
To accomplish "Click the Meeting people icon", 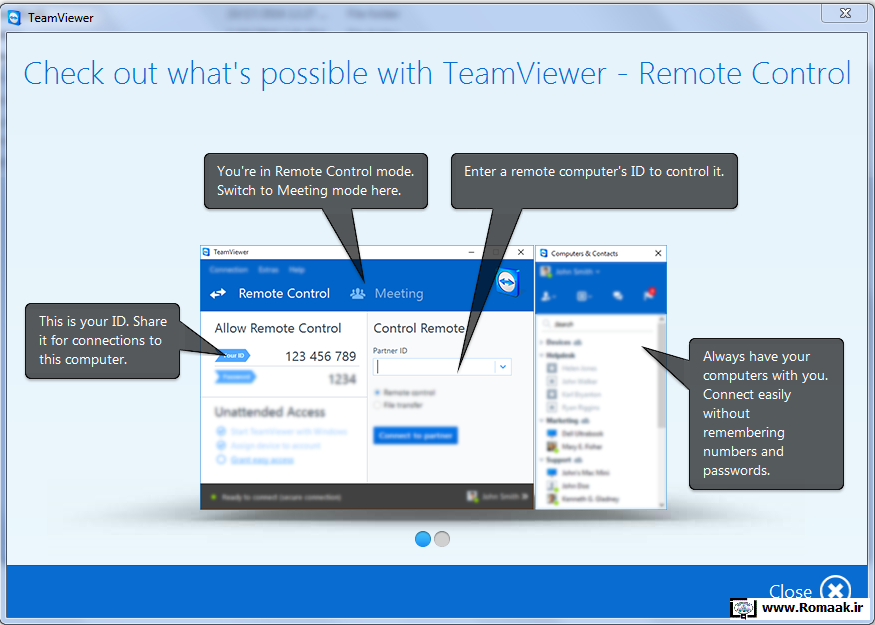I will (358, 294).
